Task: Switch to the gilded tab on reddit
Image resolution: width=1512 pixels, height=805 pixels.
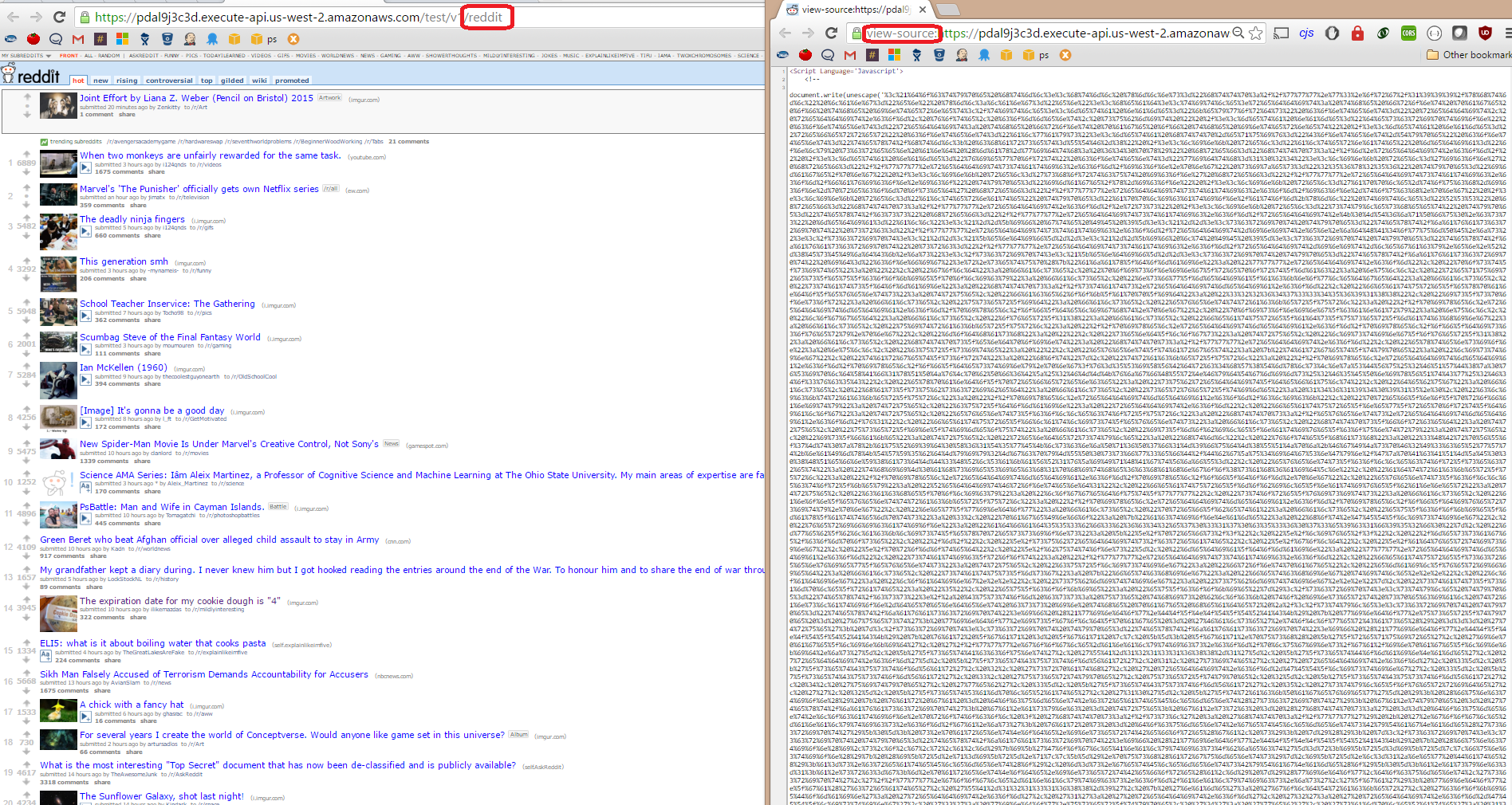Action: (x=232, y=80)
